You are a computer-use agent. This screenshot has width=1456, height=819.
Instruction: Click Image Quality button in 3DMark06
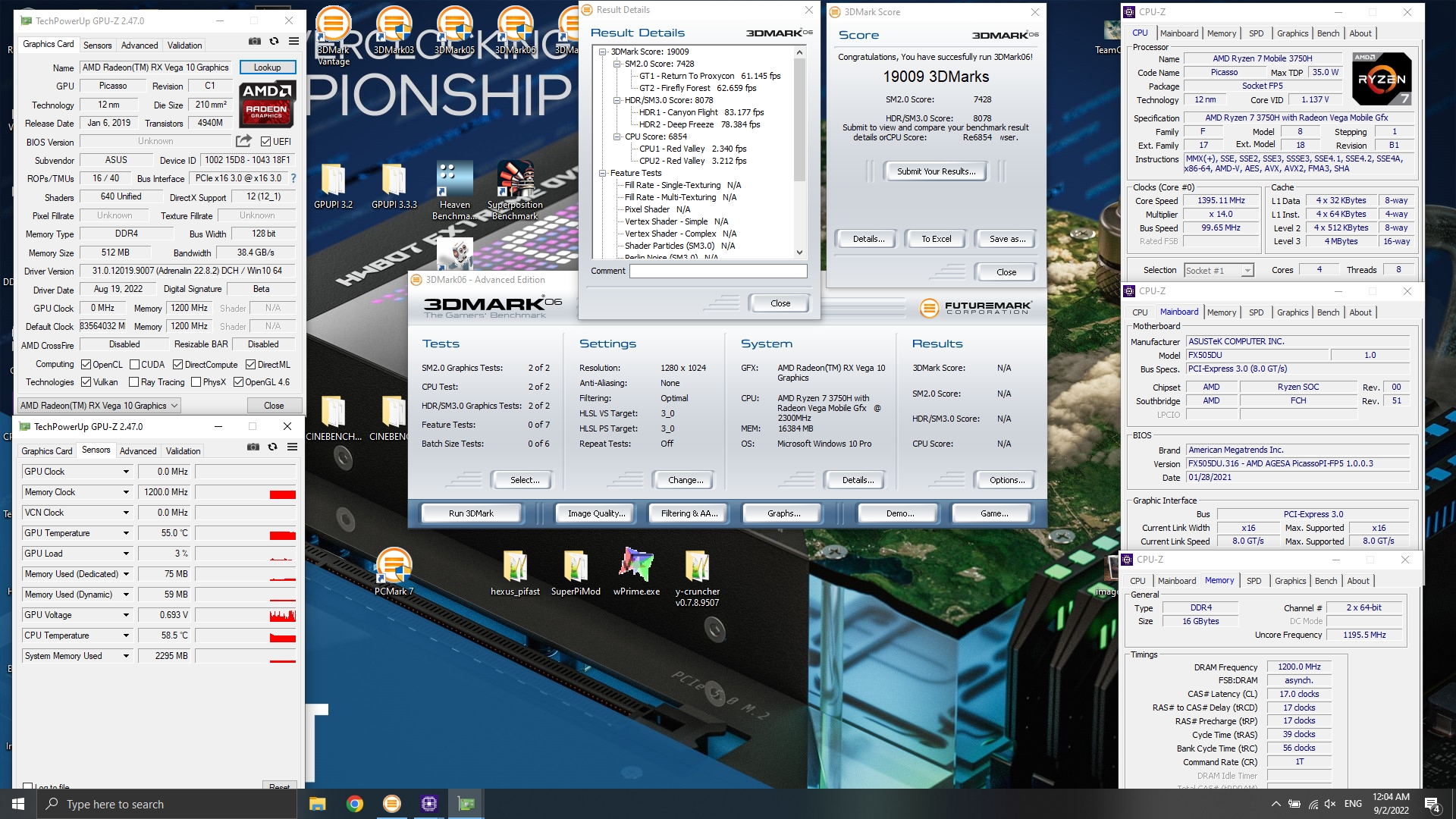pos(597,513)
